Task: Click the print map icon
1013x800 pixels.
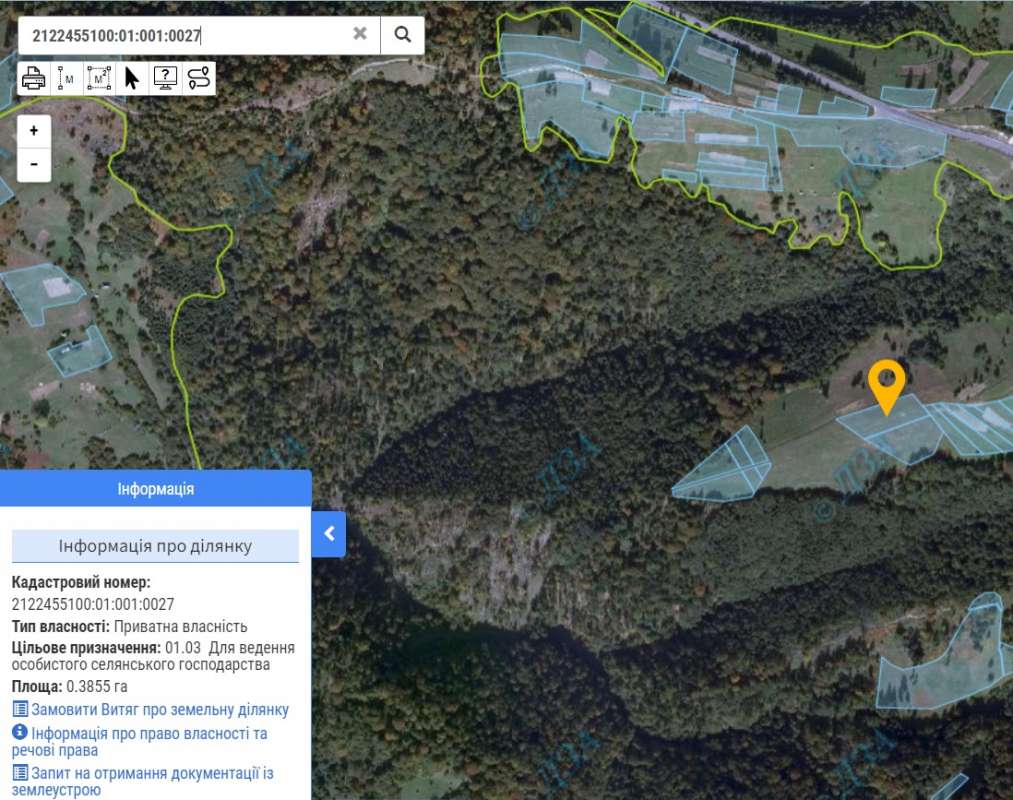Action: click(x=33, y=78)
